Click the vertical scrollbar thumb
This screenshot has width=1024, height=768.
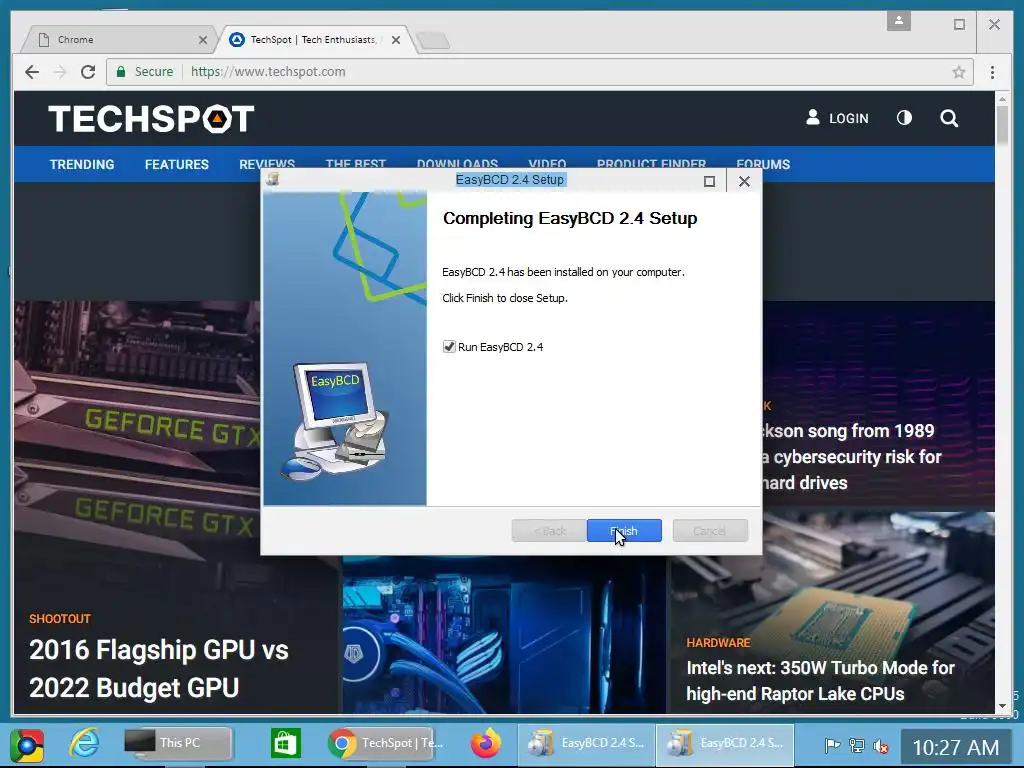point(1002,124)
